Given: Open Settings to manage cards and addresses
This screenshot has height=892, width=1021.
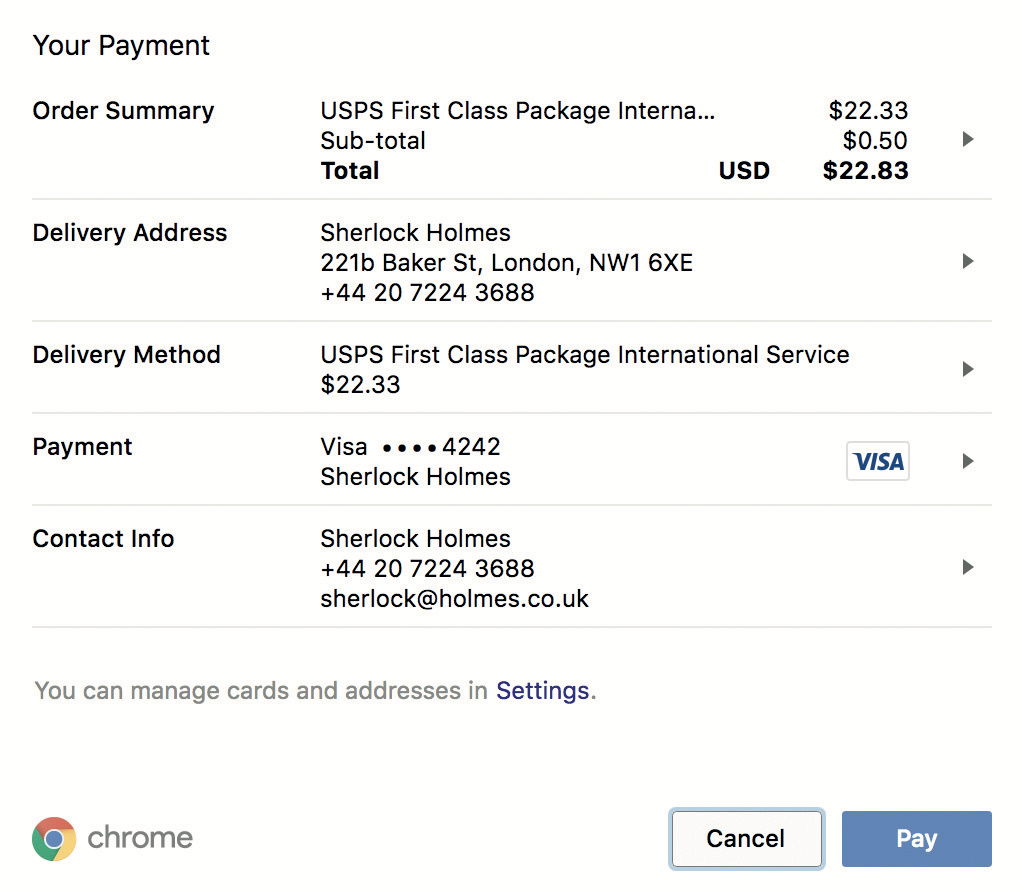Looking at the screenshot, I should 542,691.
